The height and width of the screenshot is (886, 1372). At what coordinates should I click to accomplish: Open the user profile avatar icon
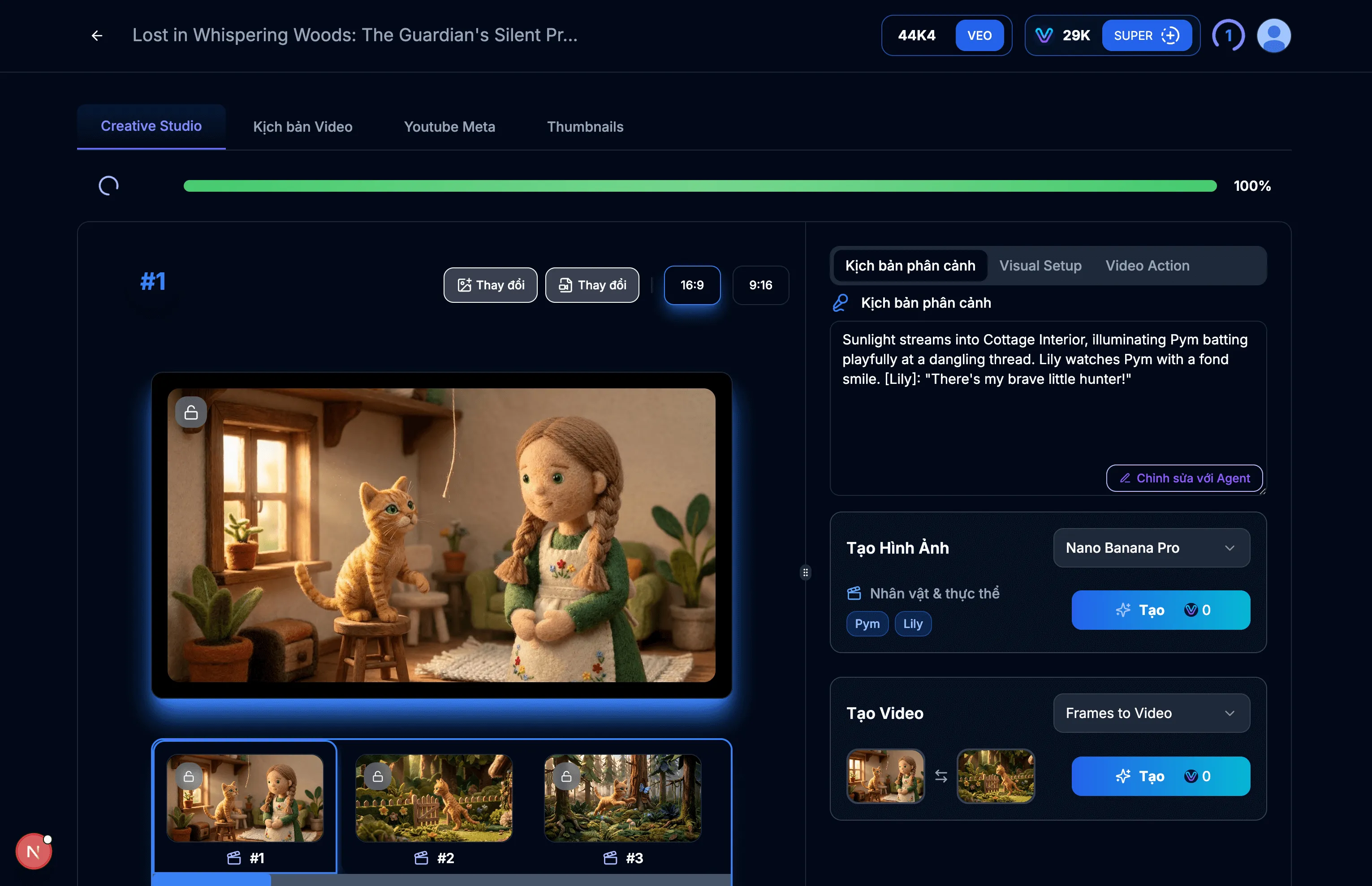tap(1273, 35)
